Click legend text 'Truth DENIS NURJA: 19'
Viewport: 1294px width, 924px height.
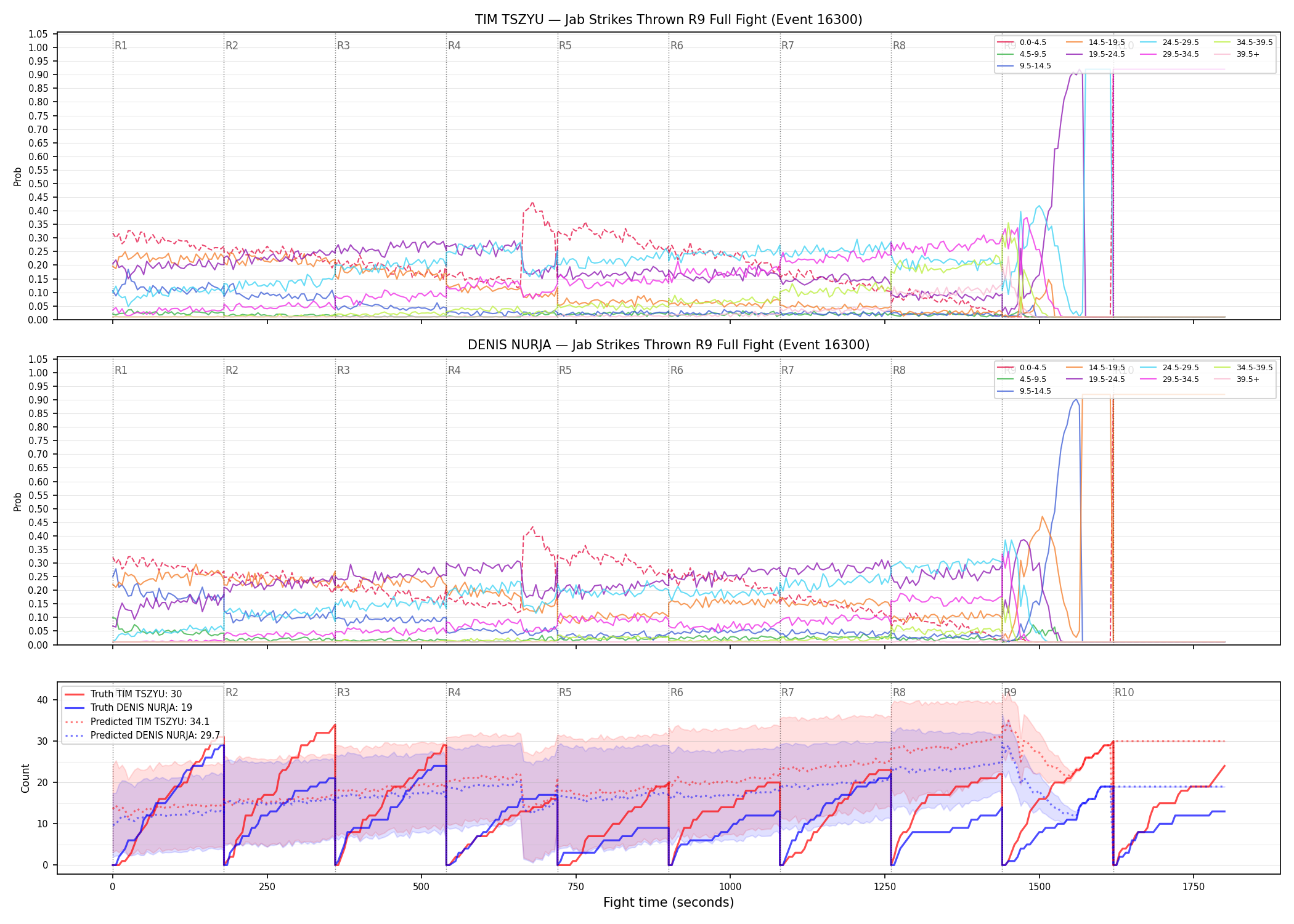(141, 708)
